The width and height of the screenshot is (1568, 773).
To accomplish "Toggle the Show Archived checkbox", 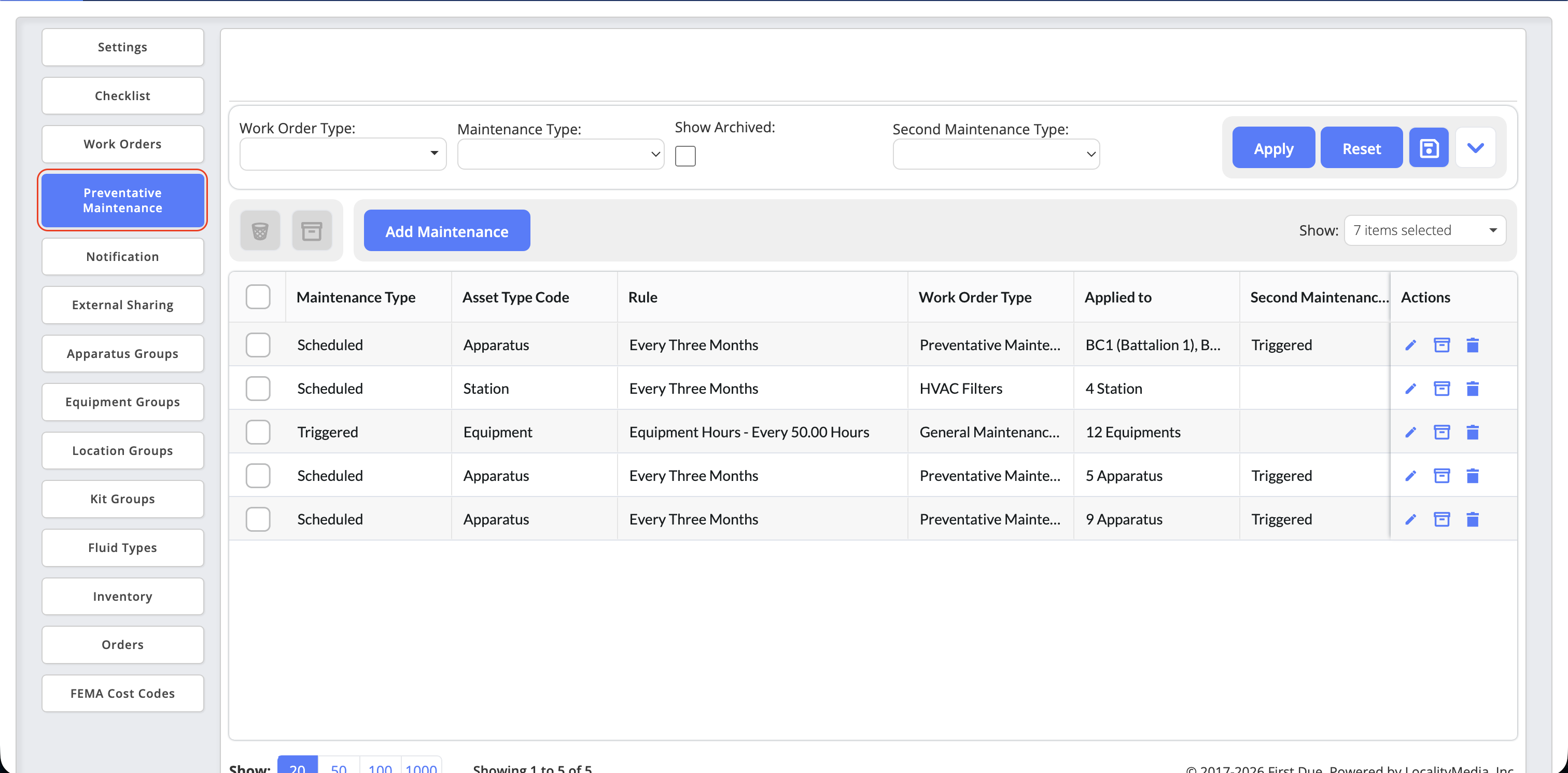I will tap(685, 156).
